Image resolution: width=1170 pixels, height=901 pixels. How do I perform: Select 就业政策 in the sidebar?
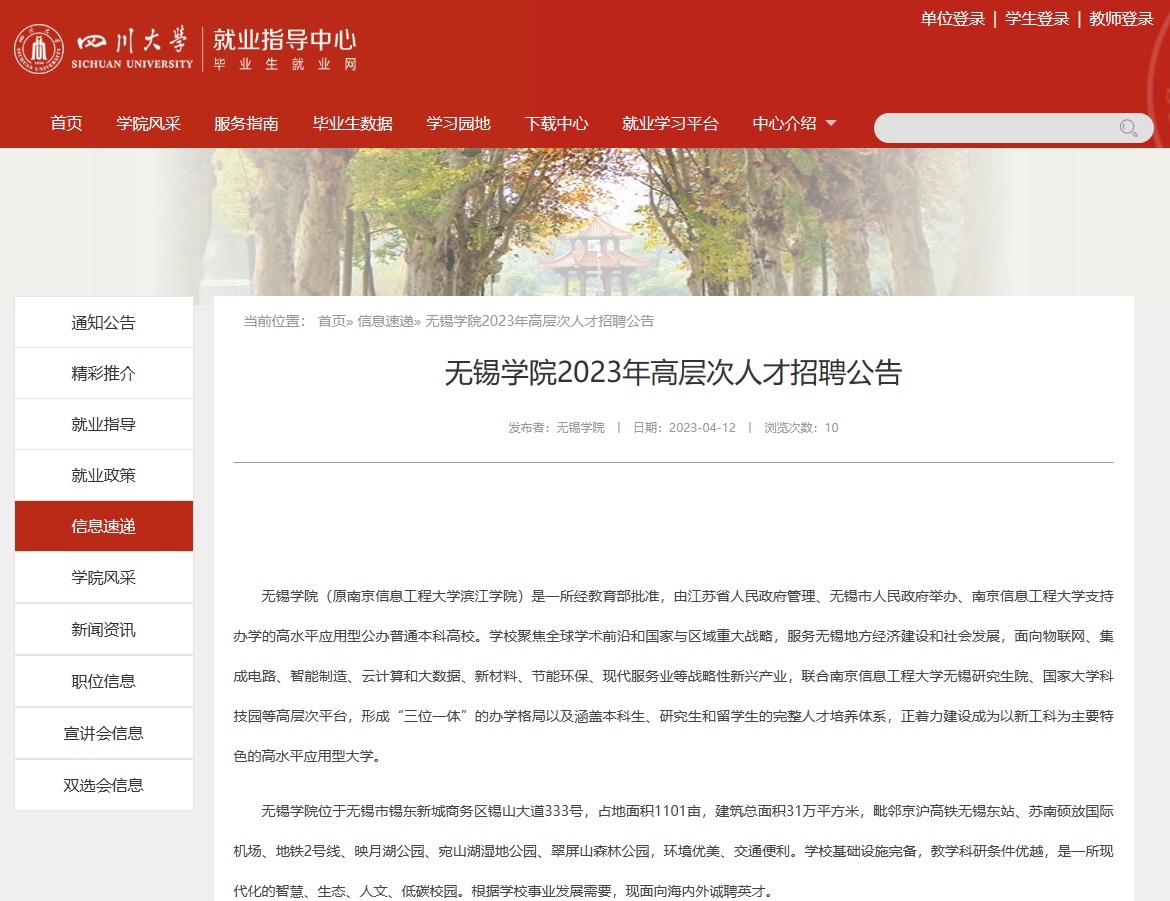(x=103, y=476)
